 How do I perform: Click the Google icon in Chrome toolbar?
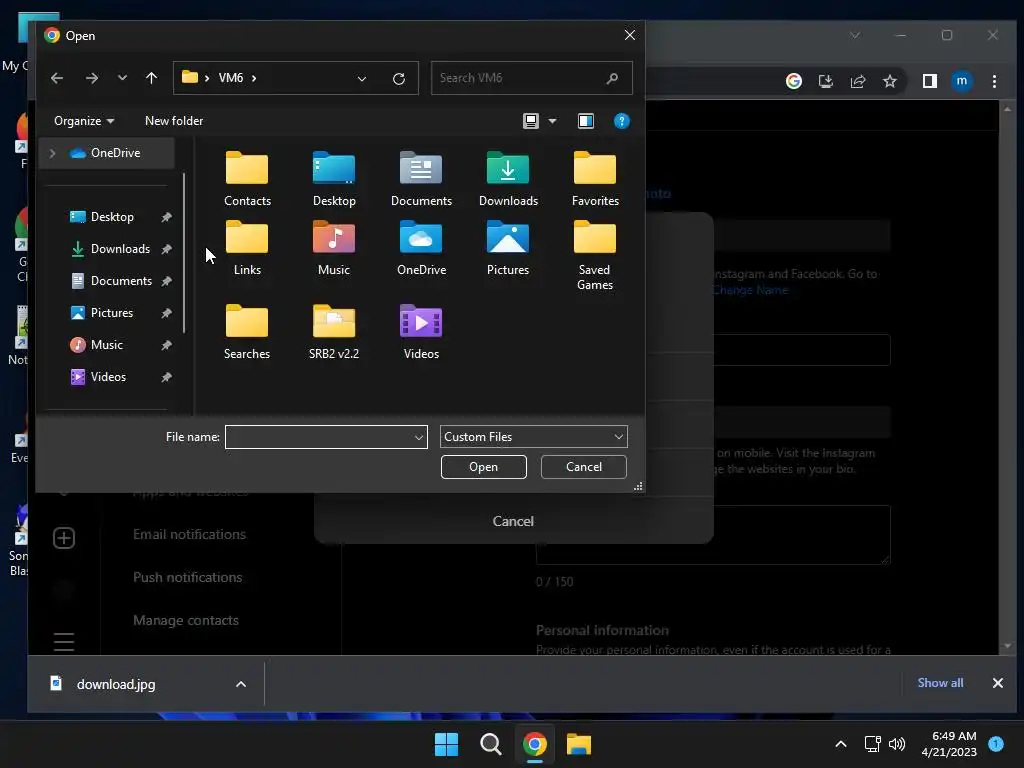coord(793,81)
